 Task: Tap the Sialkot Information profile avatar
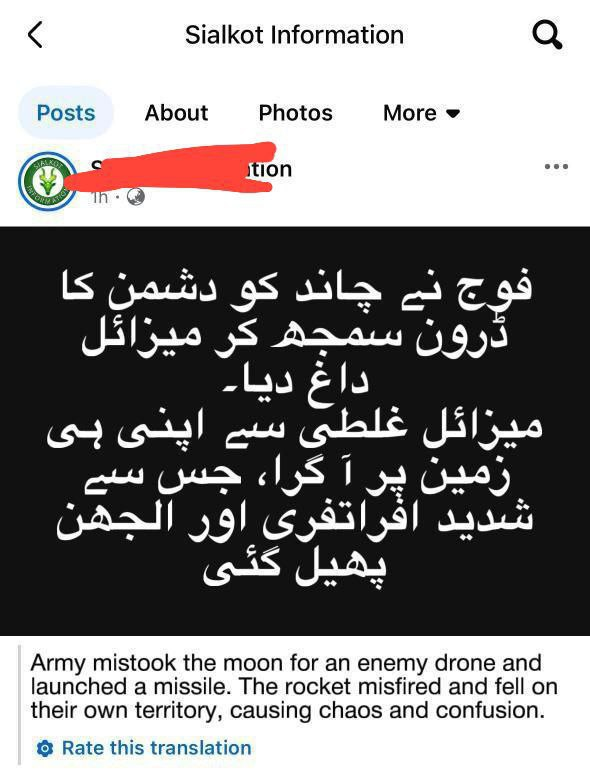point(46,181)
